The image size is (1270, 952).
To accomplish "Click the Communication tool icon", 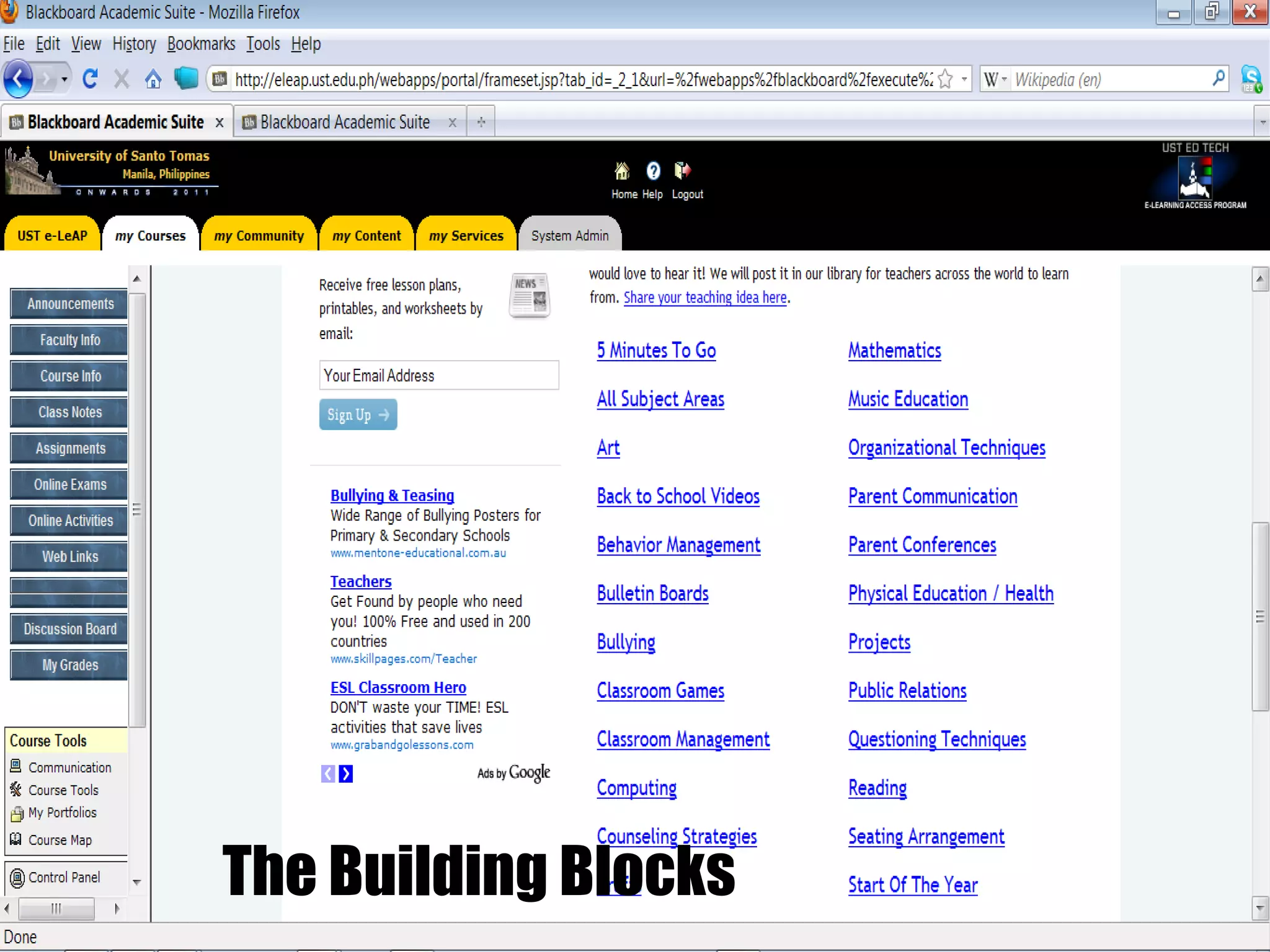I will point(16,766).
